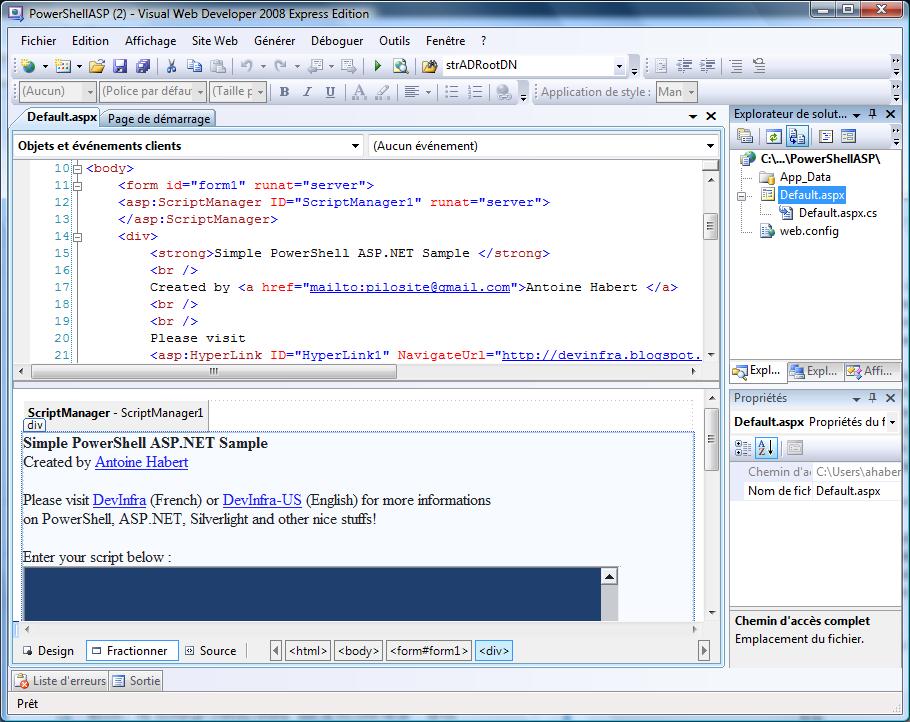This screenshot has width=910, height=722.
Task: Start debugging with the green play icon
Action: point(378,66)
